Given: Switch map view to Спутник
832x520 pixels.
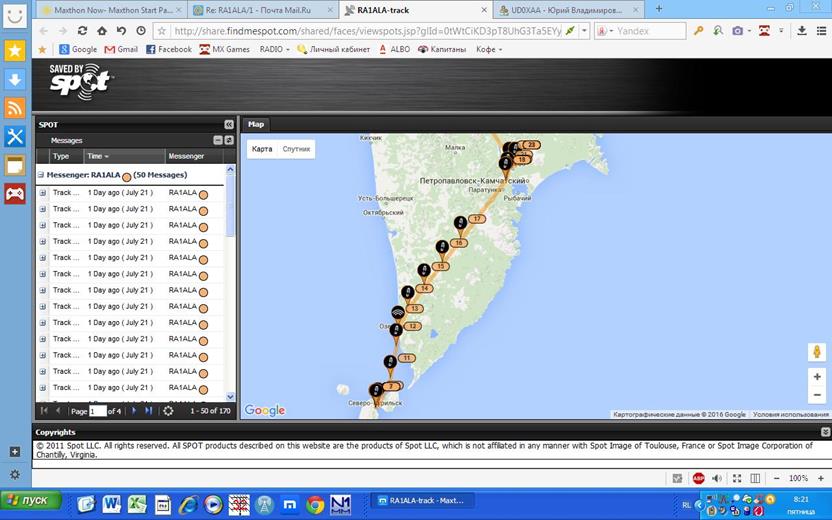Looking at the screenshot, I should [x=296, y=149].
